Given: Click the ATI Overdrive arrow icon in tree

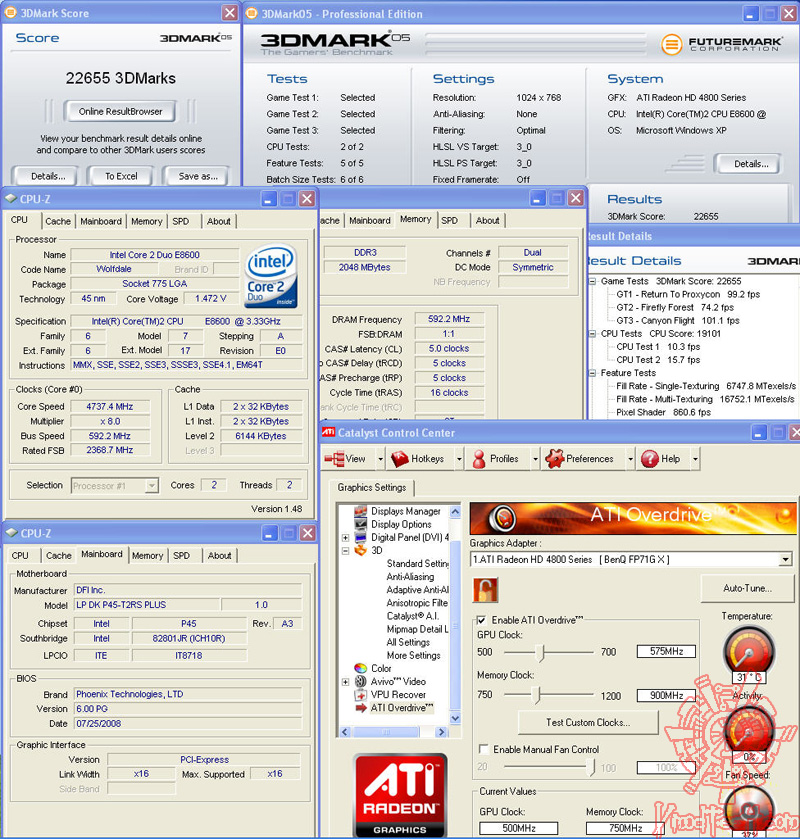Looking at the screenshot, I should (361, 708).
